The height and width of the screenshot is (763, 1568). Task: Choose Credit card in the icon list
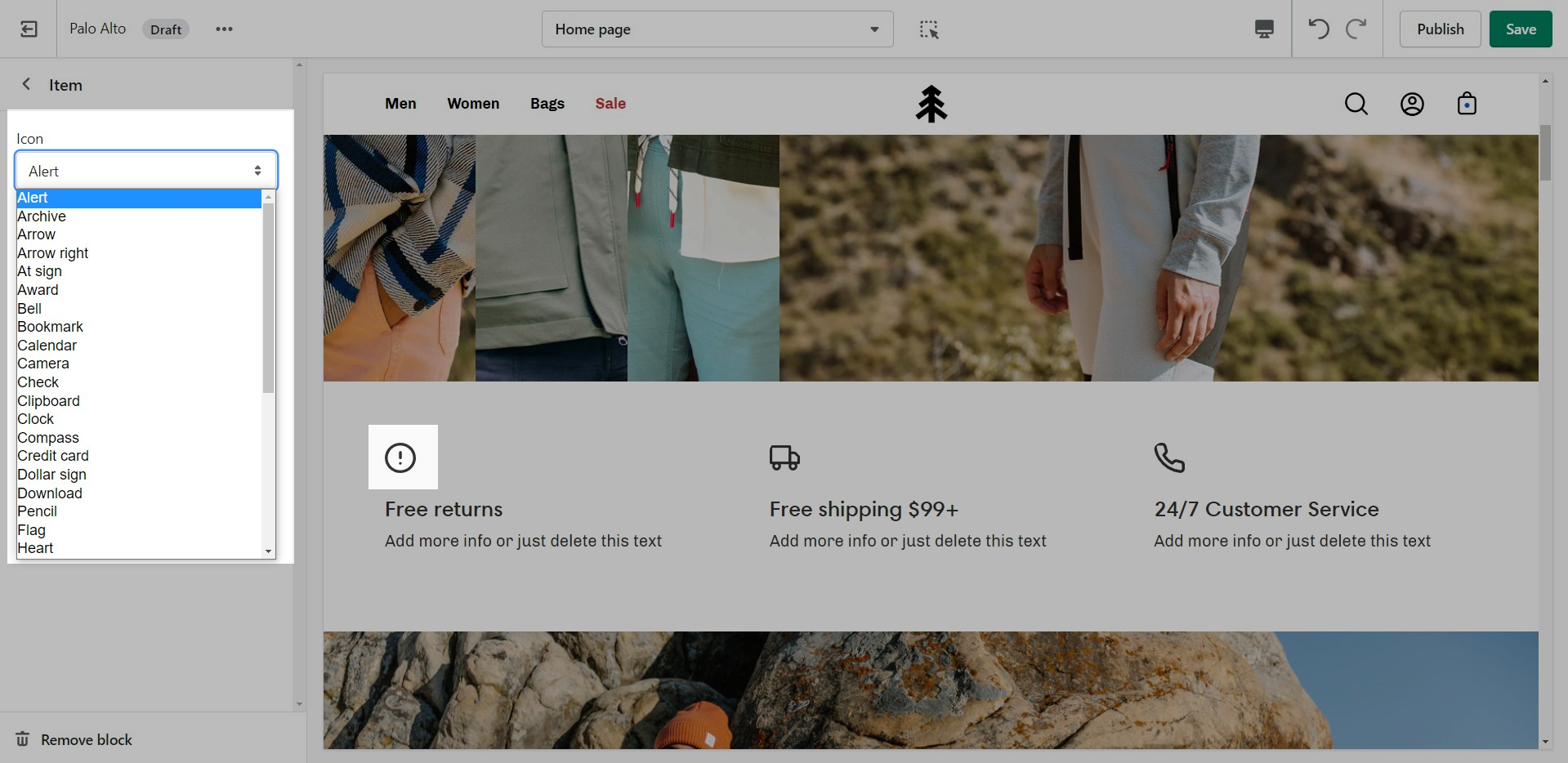click(x=53, y=456)
